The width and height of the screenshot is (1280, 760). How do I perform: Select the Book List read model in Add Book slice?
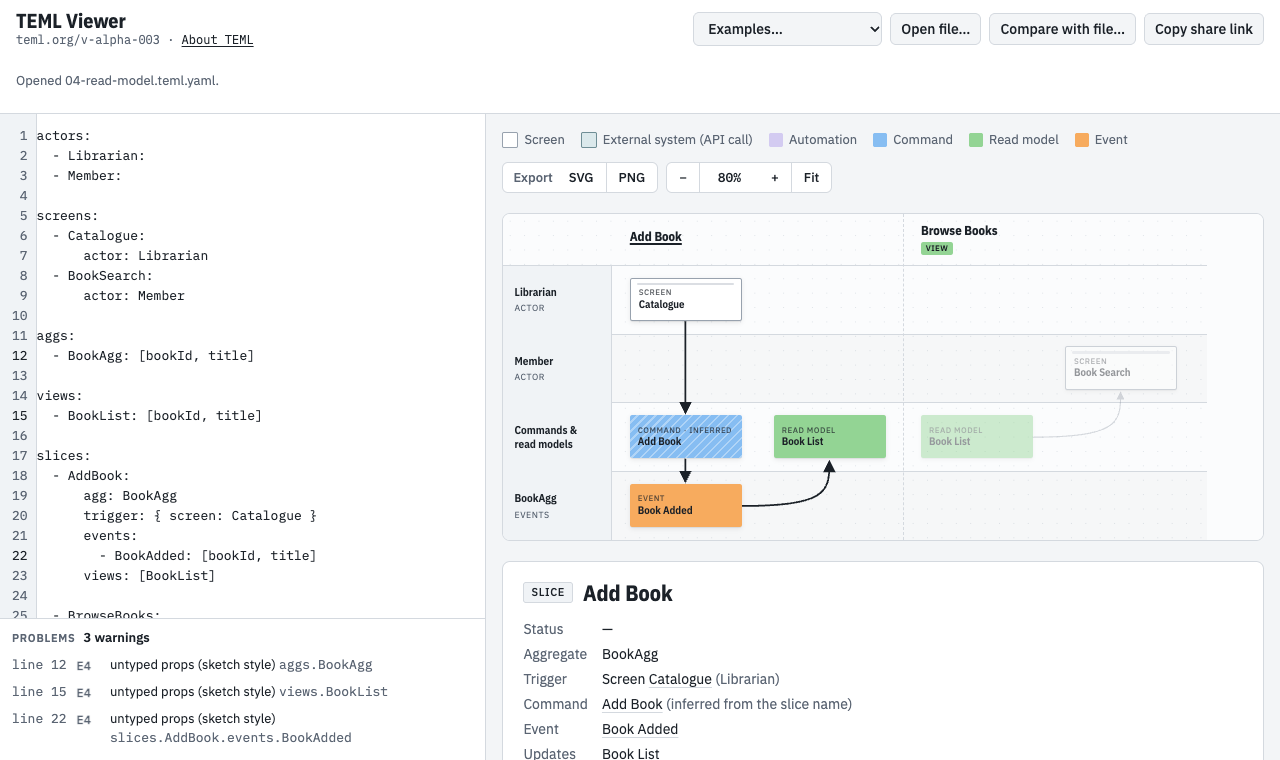pyautogui.click(x=830, y=436)
